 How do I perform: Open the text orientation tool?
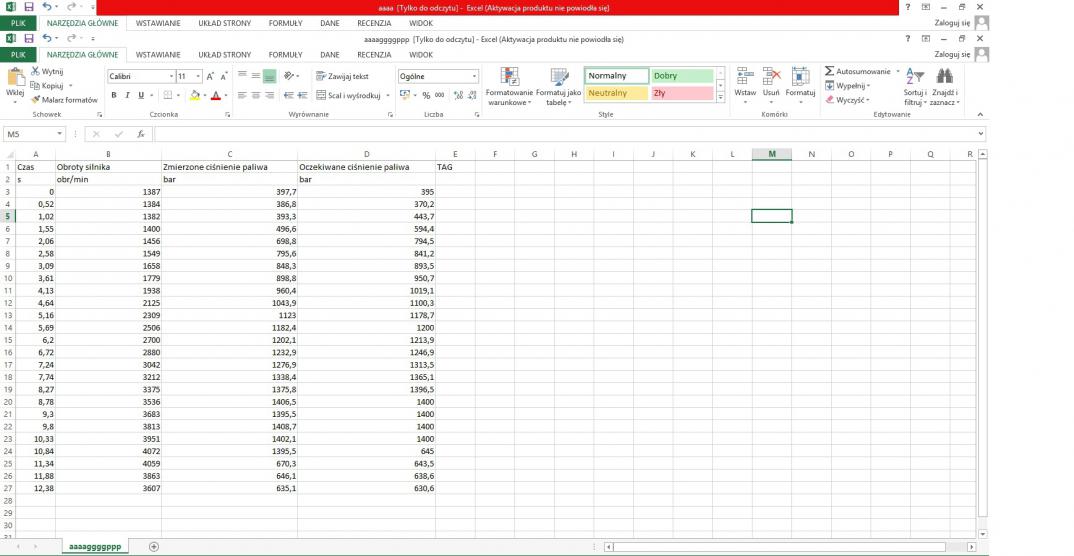pyautogui.click(x=290, y=76)
